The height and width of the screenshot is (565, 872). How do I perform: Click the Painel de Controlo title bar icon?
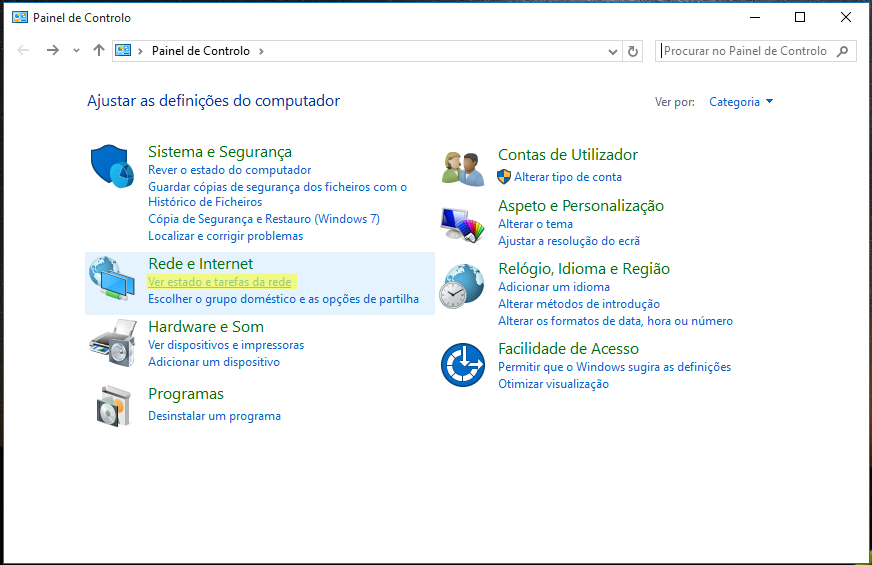[20, 17]
